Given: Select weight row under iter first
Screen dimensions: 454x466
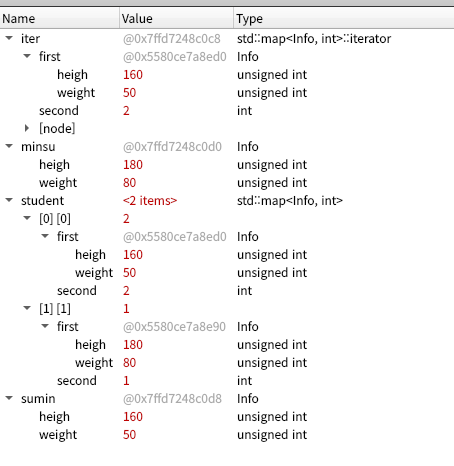Looking at the screenshot, I should click(76, 93).
